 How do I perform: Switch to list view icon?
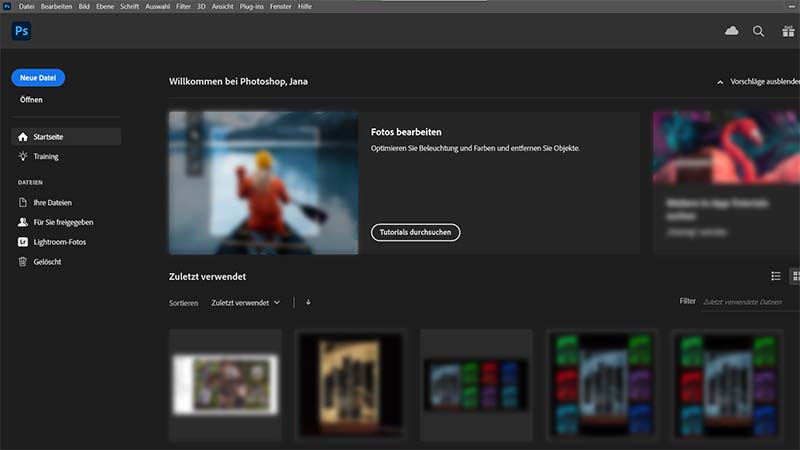coord(775,276)
